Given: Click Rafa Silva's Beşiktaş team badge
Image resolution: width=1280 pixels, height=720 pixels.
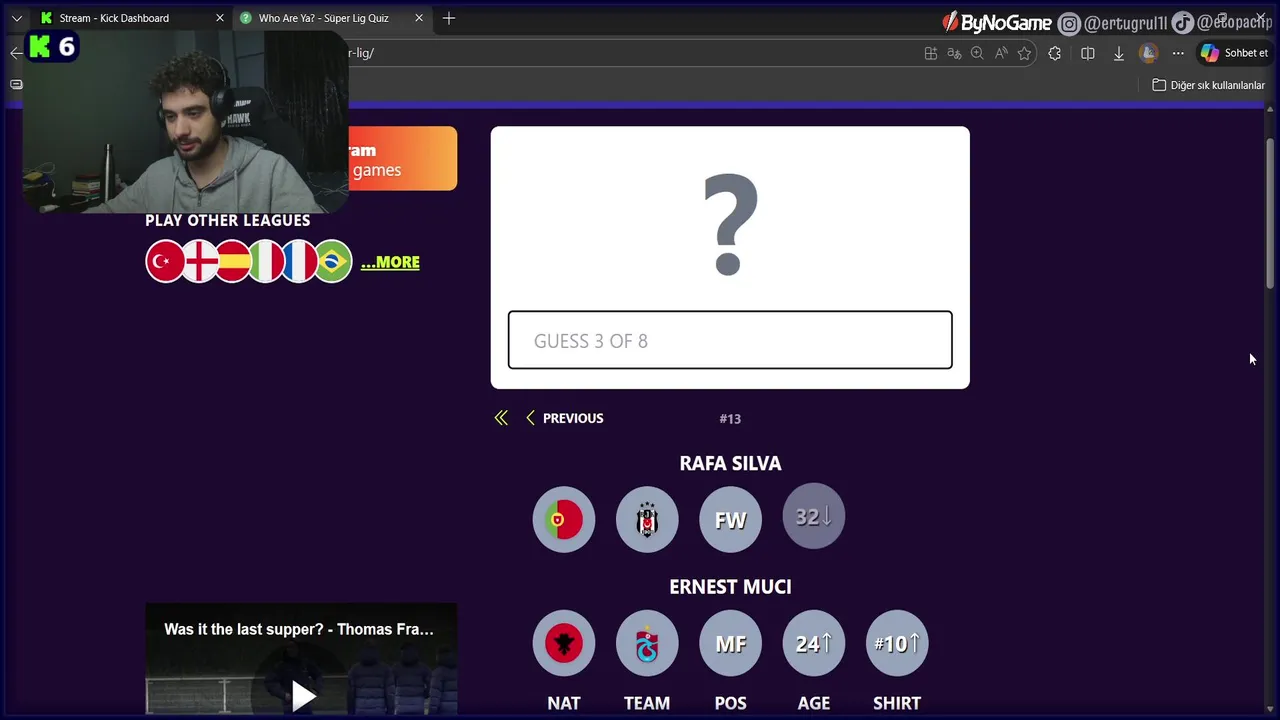Looking at the screenshot, I should [647, 520].
